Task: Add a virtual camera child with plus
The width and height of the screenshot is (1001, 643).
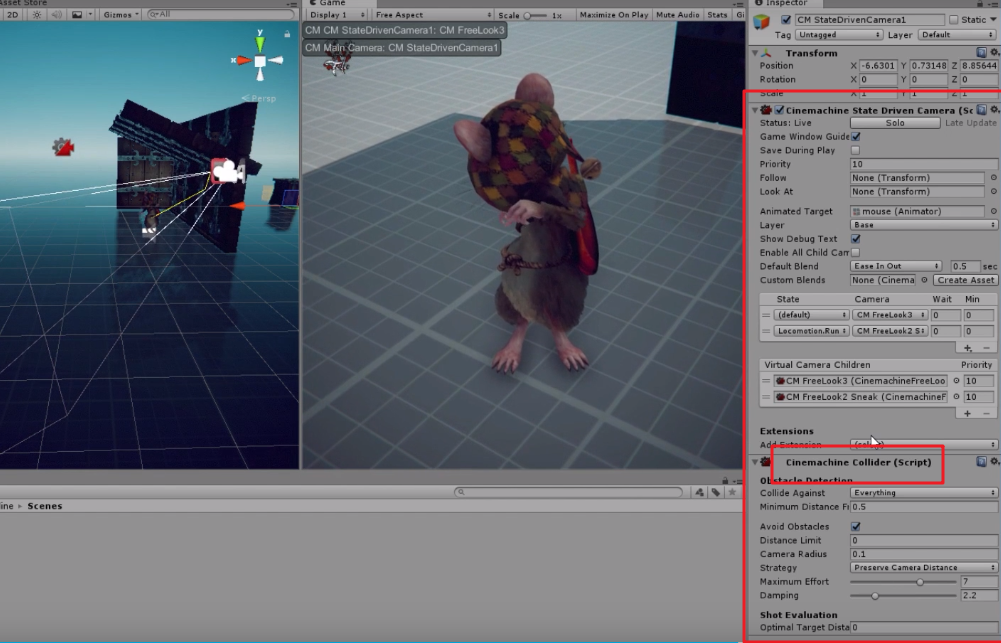Action: pos(968,414)
